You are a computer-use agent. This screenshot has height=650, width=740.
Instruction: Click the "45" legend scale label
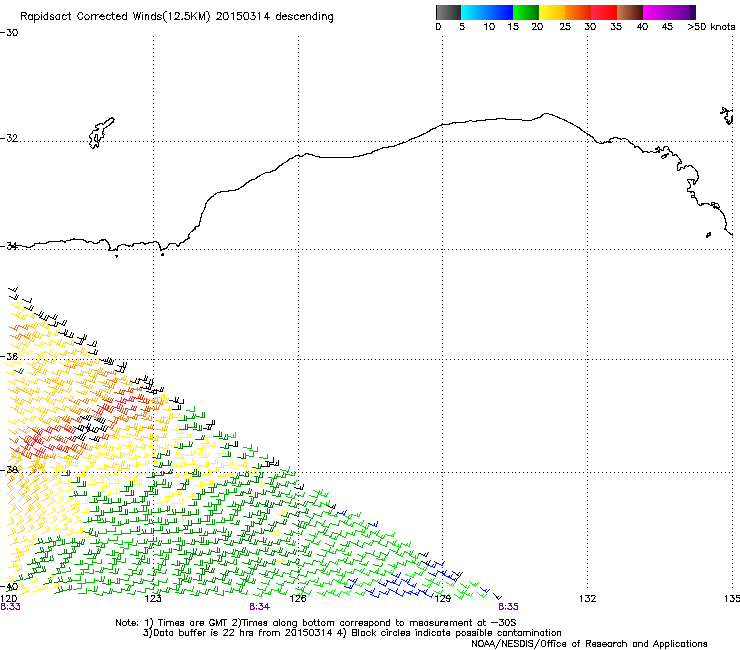(x=667, y=27)
